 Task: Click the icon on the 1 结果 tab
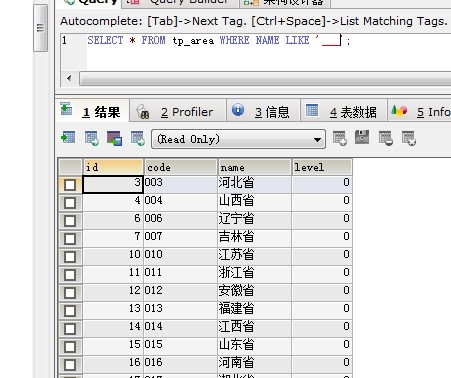tap(66, 109)
